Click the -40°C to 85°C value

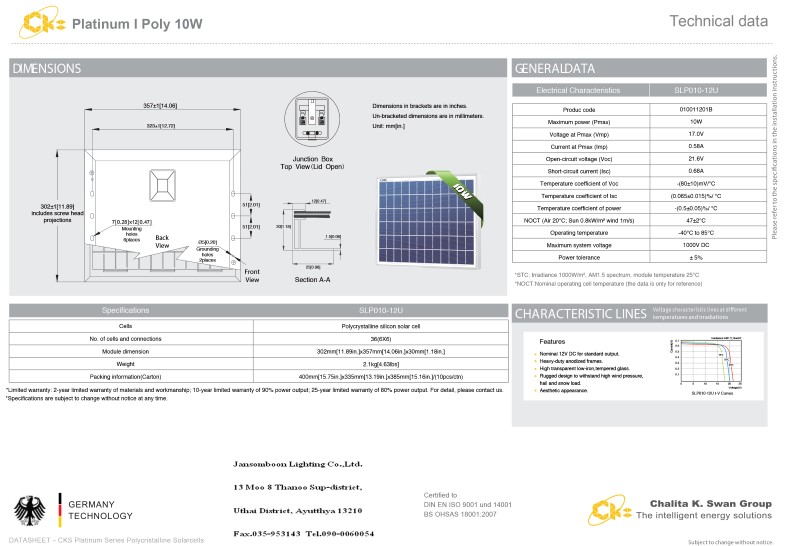pyautogui.click(x=696, y=233)
